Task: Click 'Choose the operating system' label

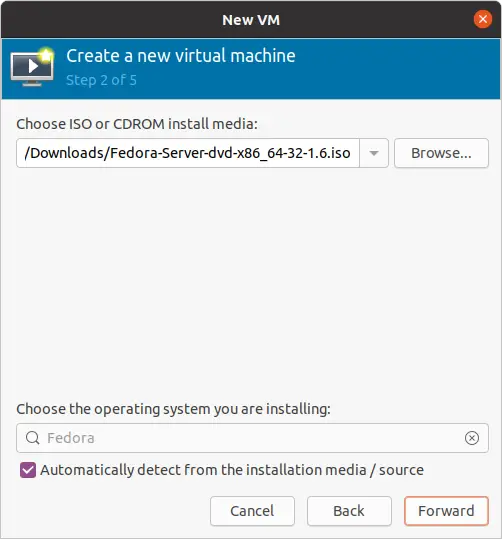Action: coord(173,409)
